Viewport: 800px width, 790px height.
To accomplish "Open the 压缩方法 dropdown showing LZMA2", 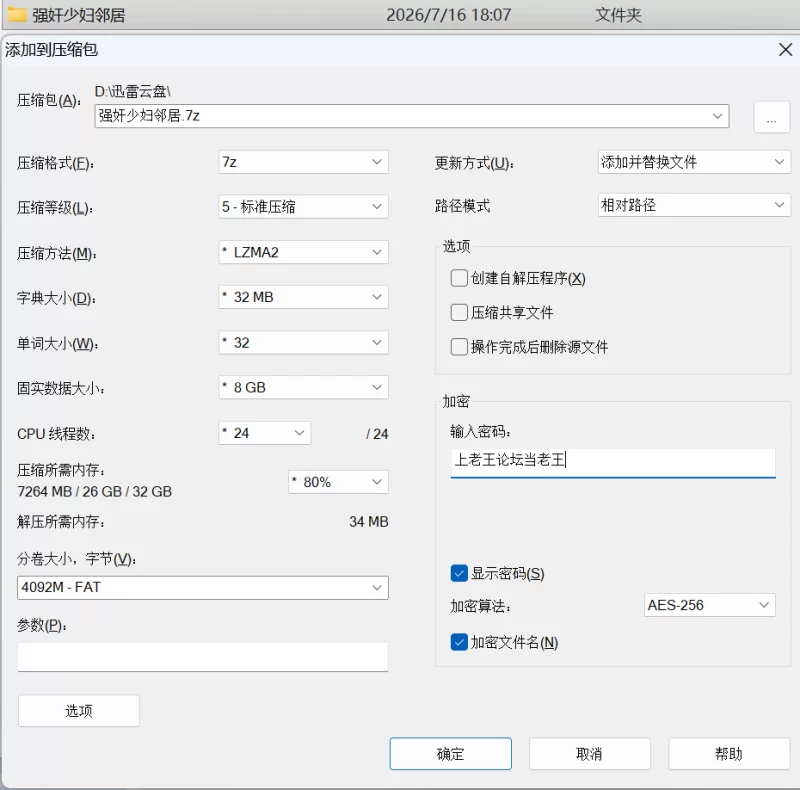I will click(x=304, y=252).
